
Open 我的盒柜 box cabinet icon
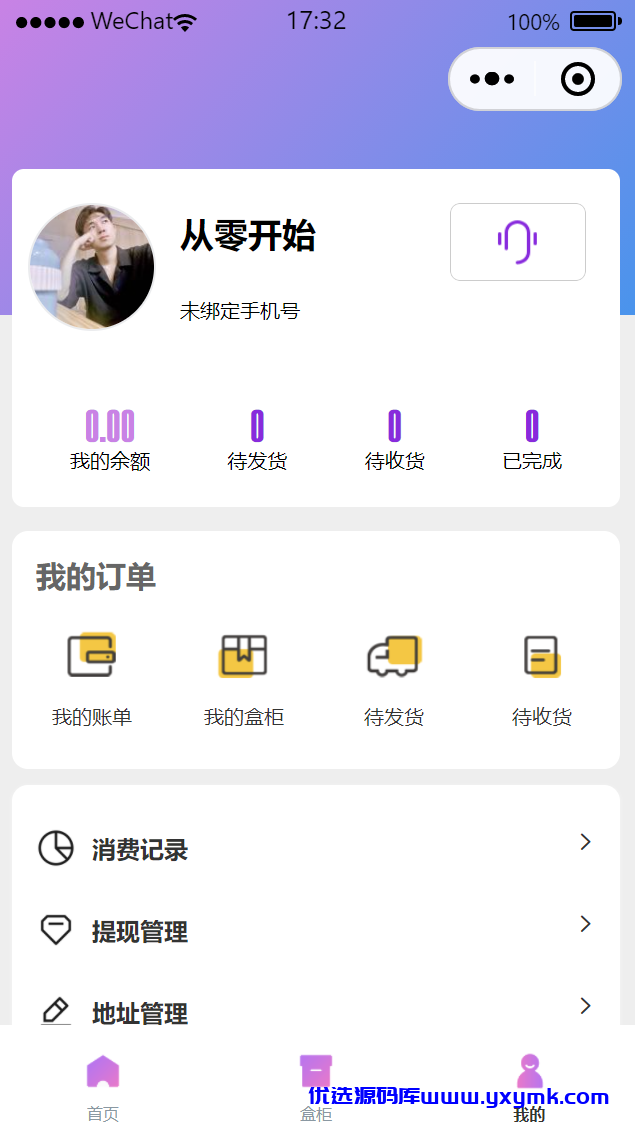(244, 655)
